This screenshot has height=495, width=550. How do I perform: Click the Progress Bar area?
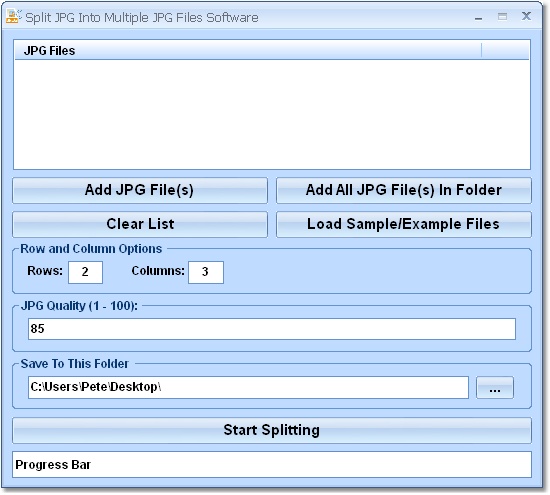272,465
